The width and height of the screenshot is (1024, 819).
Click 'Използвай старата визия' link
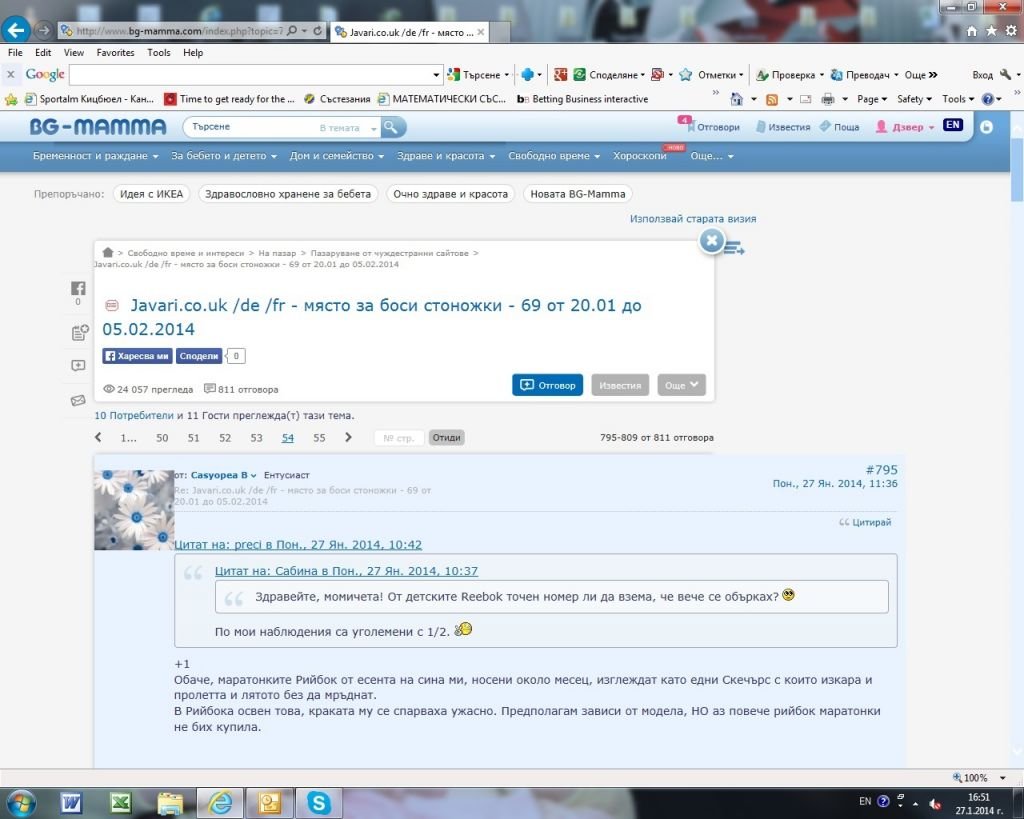(692, 218)
